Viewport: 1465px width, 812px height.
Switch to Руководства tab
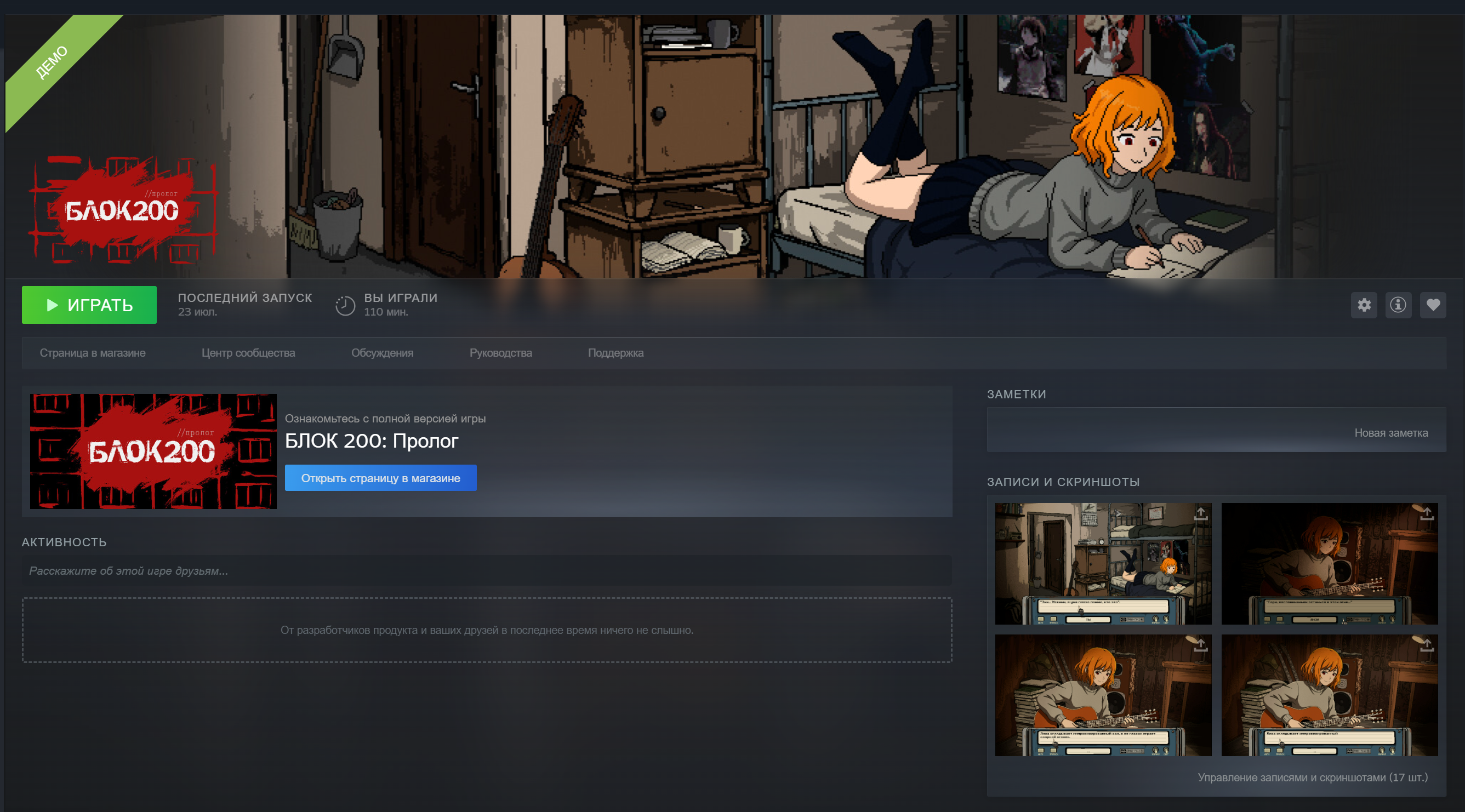500,353
